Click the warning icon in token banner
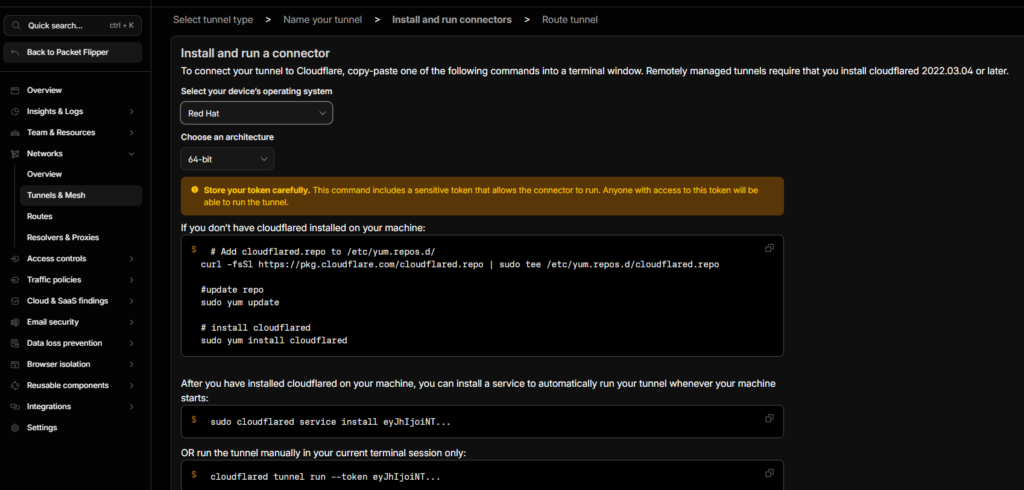The height and width of the screenshot is (490, 1024). [195, 189]
